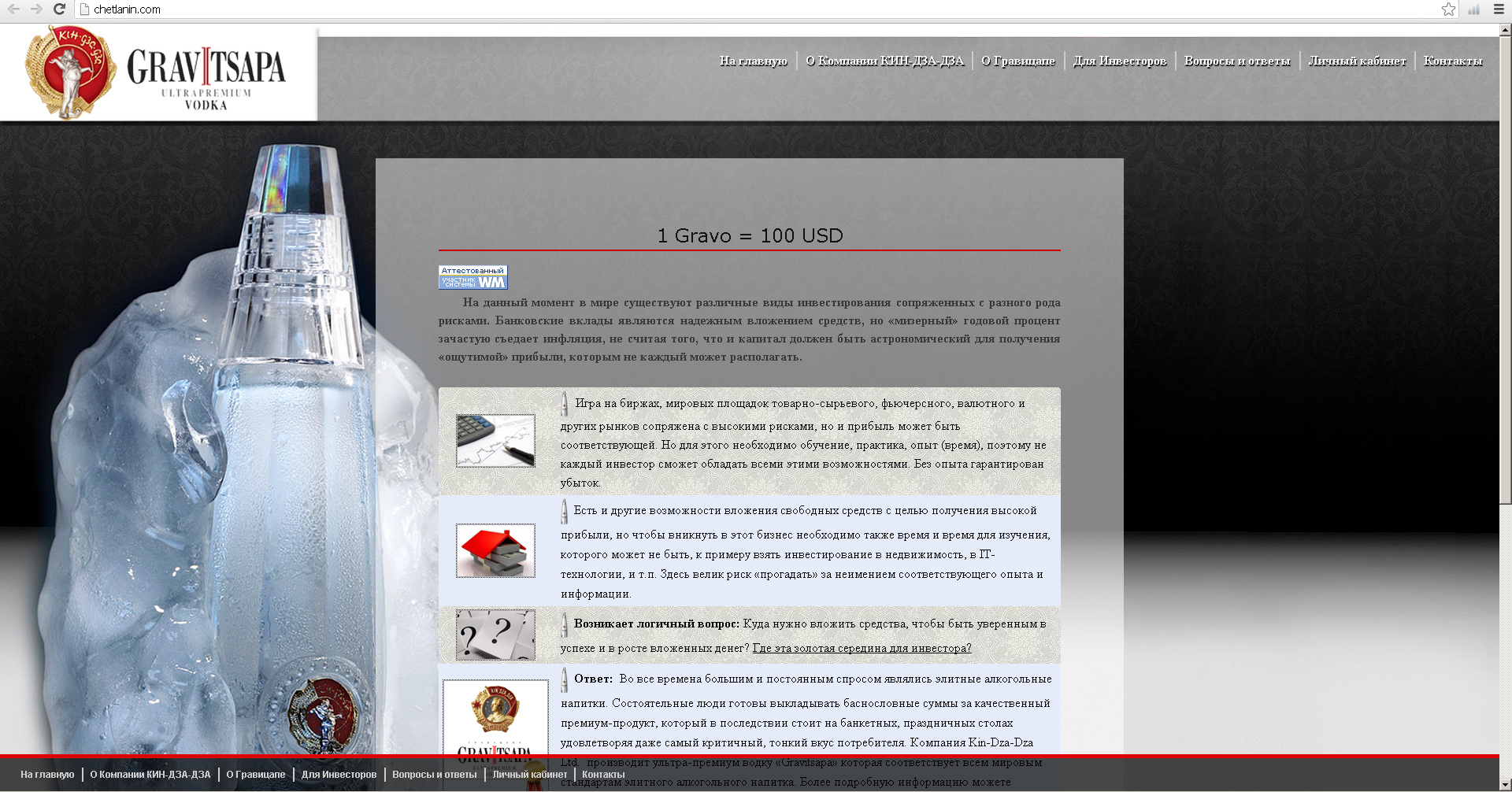Click the red roof house image
This screenshot has height=792, width=1512.
[495, 550]
